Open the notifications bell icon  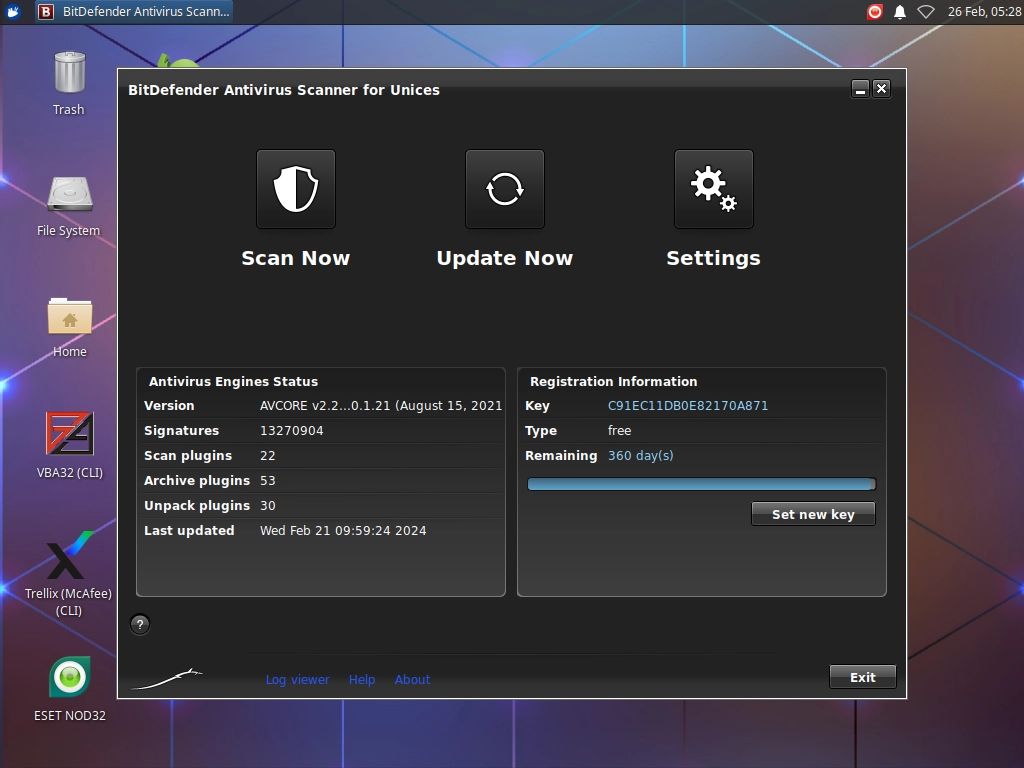point(900,12)
